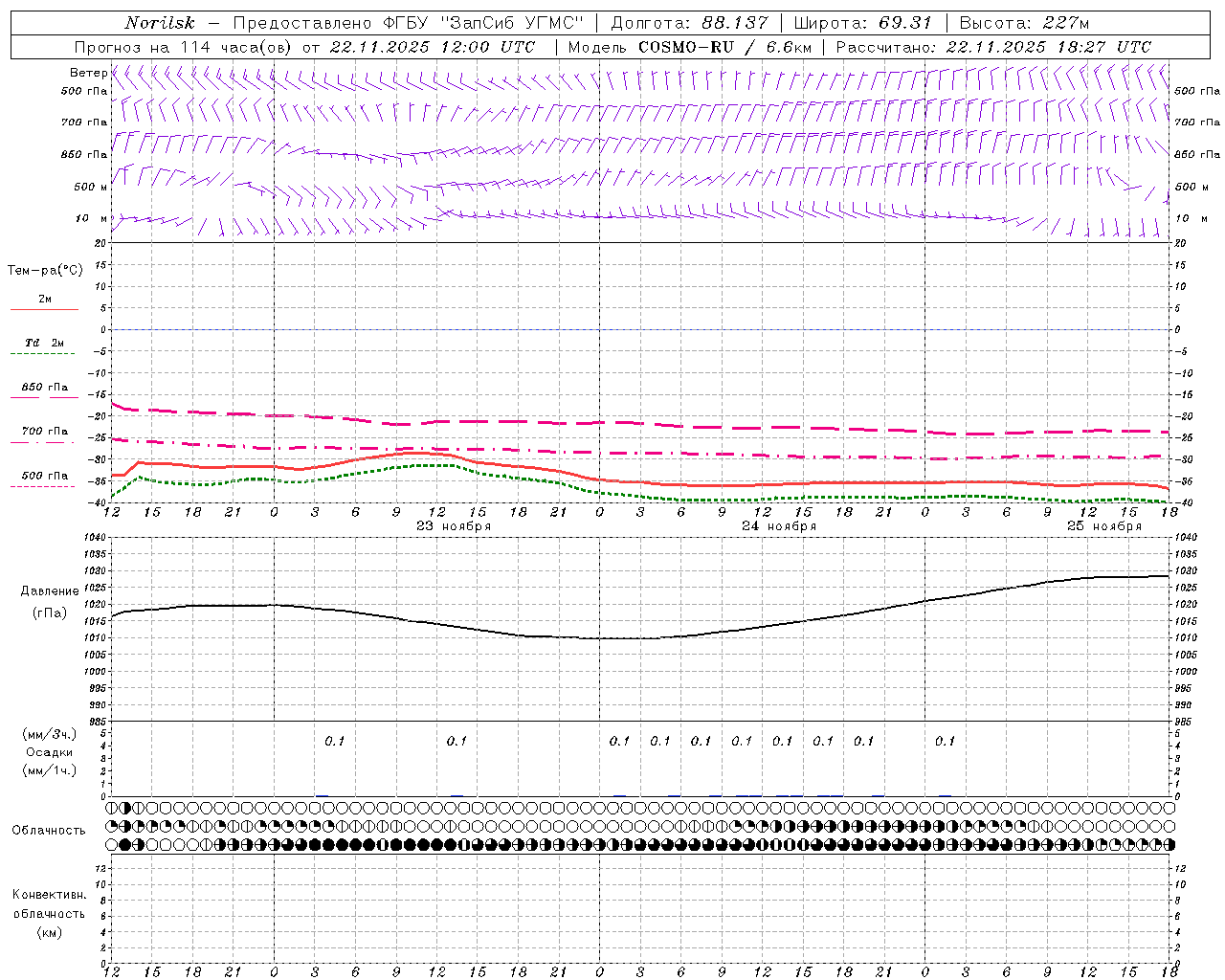Click the 'Широта: 69.31' latitude field
This screenshot has height=980, width=1225.
(x=862, y=23)
